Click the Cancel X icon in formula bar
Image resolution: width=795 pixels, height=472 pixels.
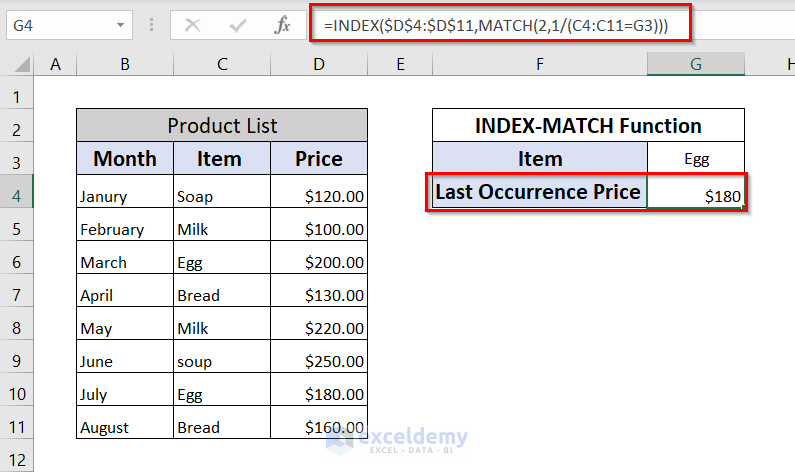coord(192,25)
